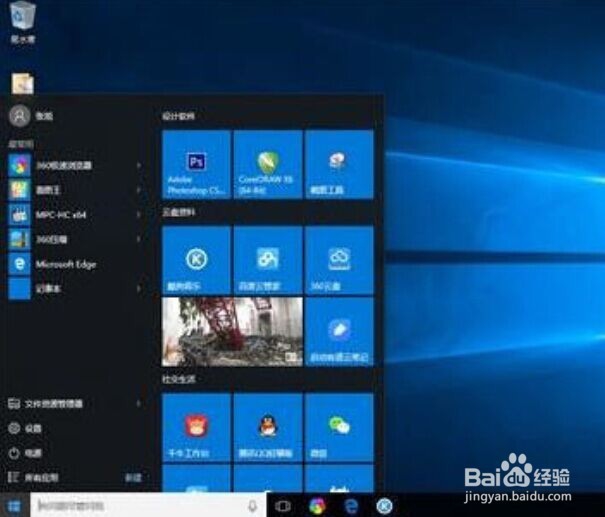Open Task View on the taskbar
The image size is (605, 517).
pyautogui.click(x=282, y=505)
